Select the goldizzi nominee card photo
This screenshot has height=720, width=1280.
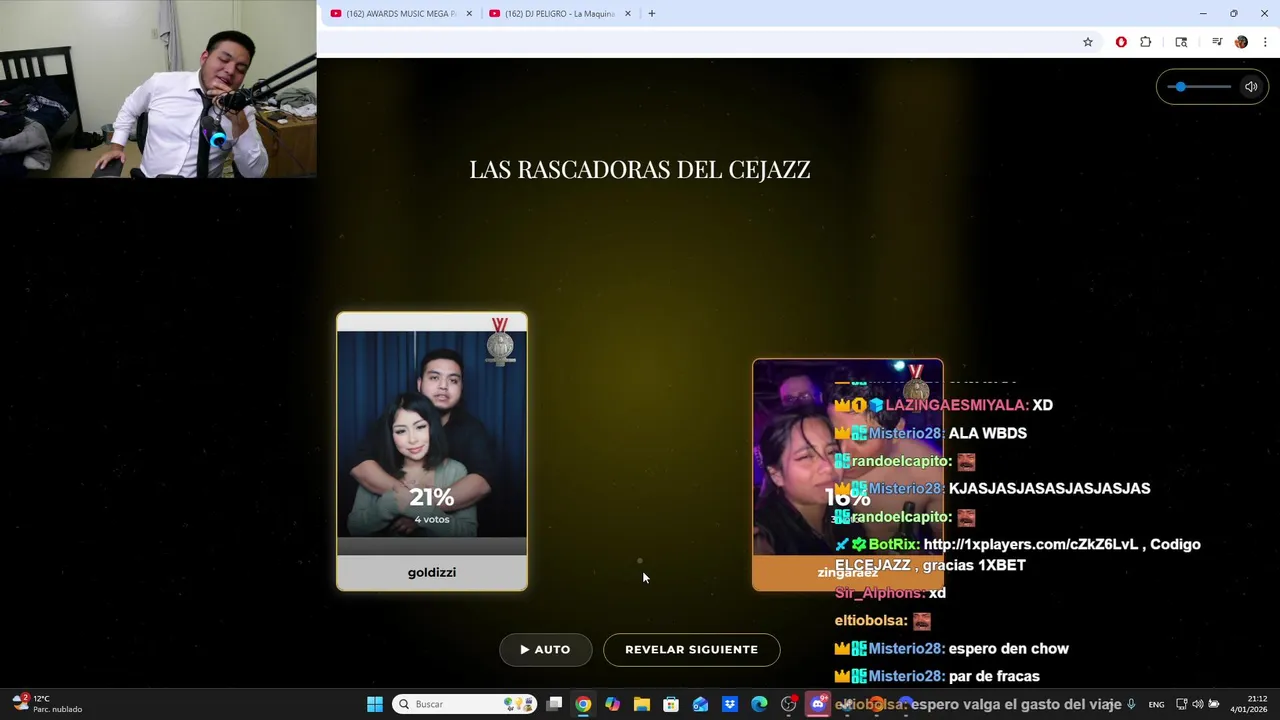coord(432,434)
